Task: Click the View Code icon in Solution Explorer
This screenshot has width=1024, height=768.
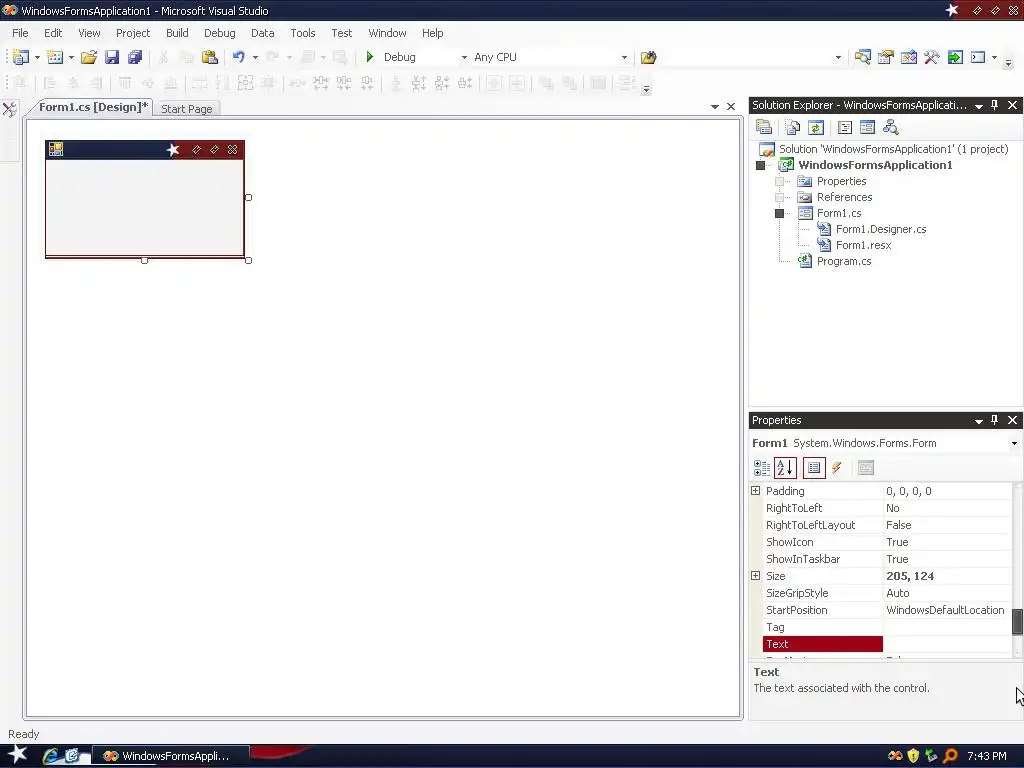Action: tap(845, 127)
